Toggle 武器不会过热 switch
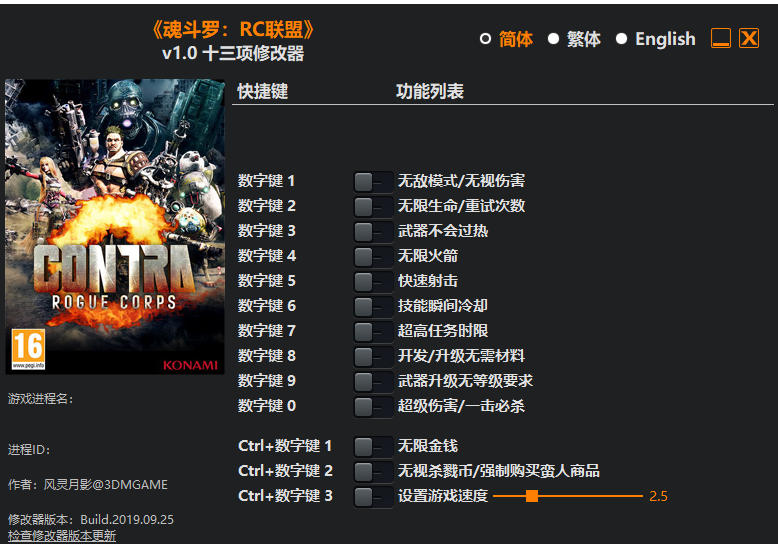 point(373,231)
